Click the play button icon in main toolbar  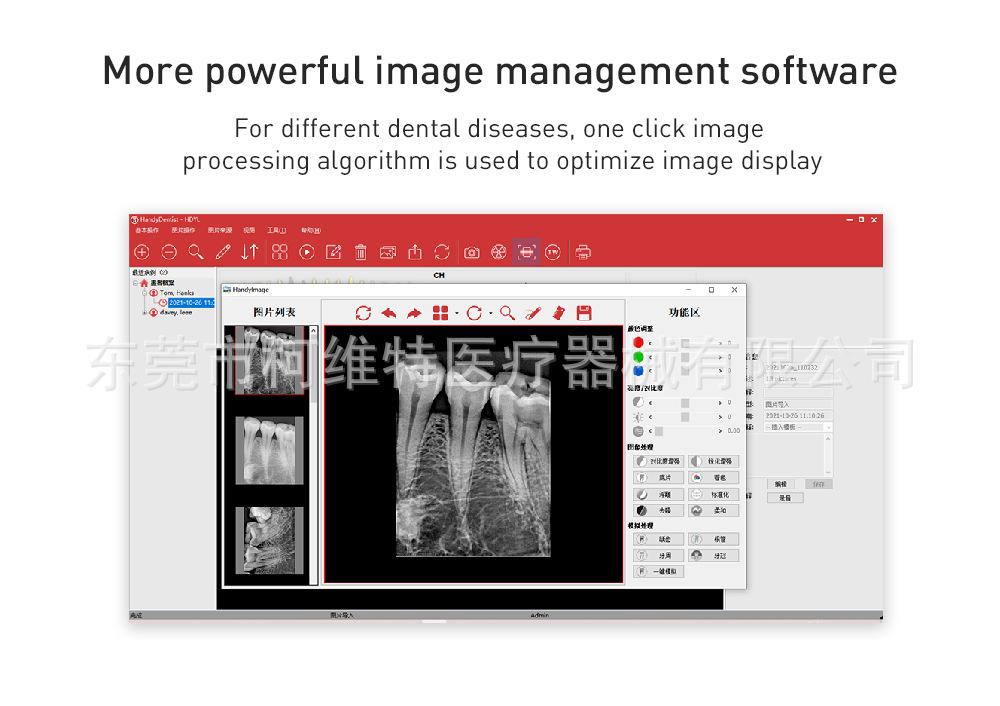[x=307, y=252]
